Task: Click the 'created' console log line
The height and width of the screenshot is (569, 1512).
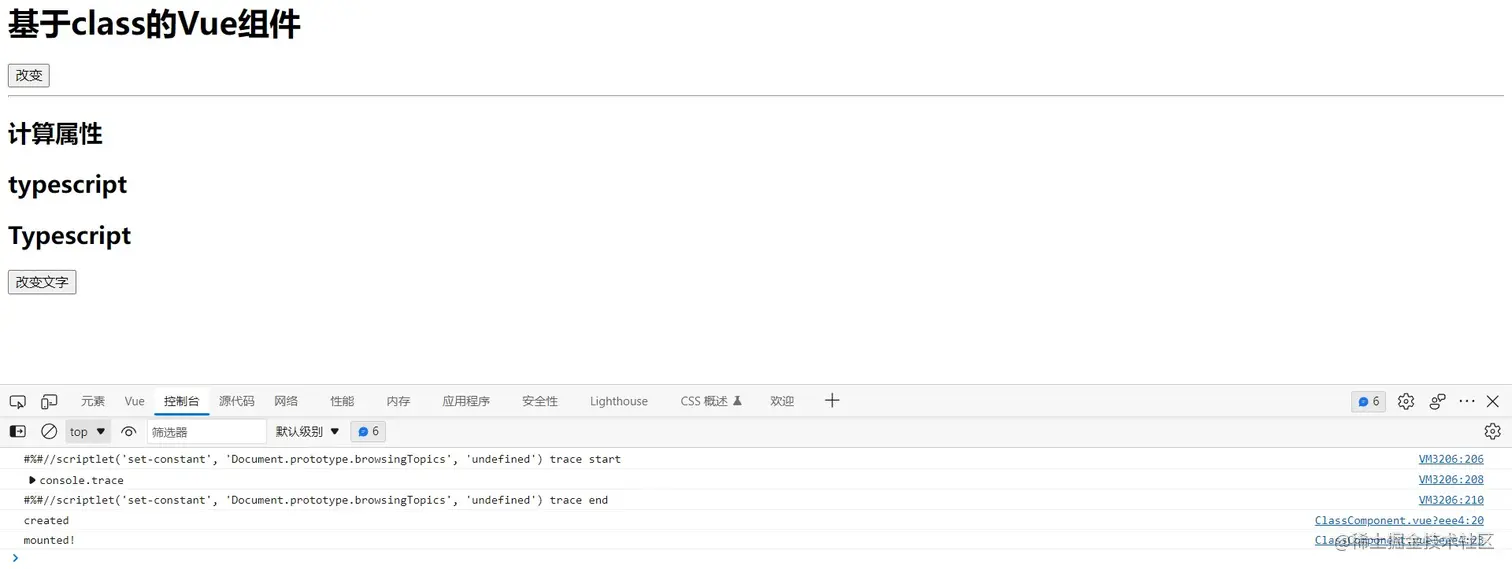Action: click(x=46, y=520)
